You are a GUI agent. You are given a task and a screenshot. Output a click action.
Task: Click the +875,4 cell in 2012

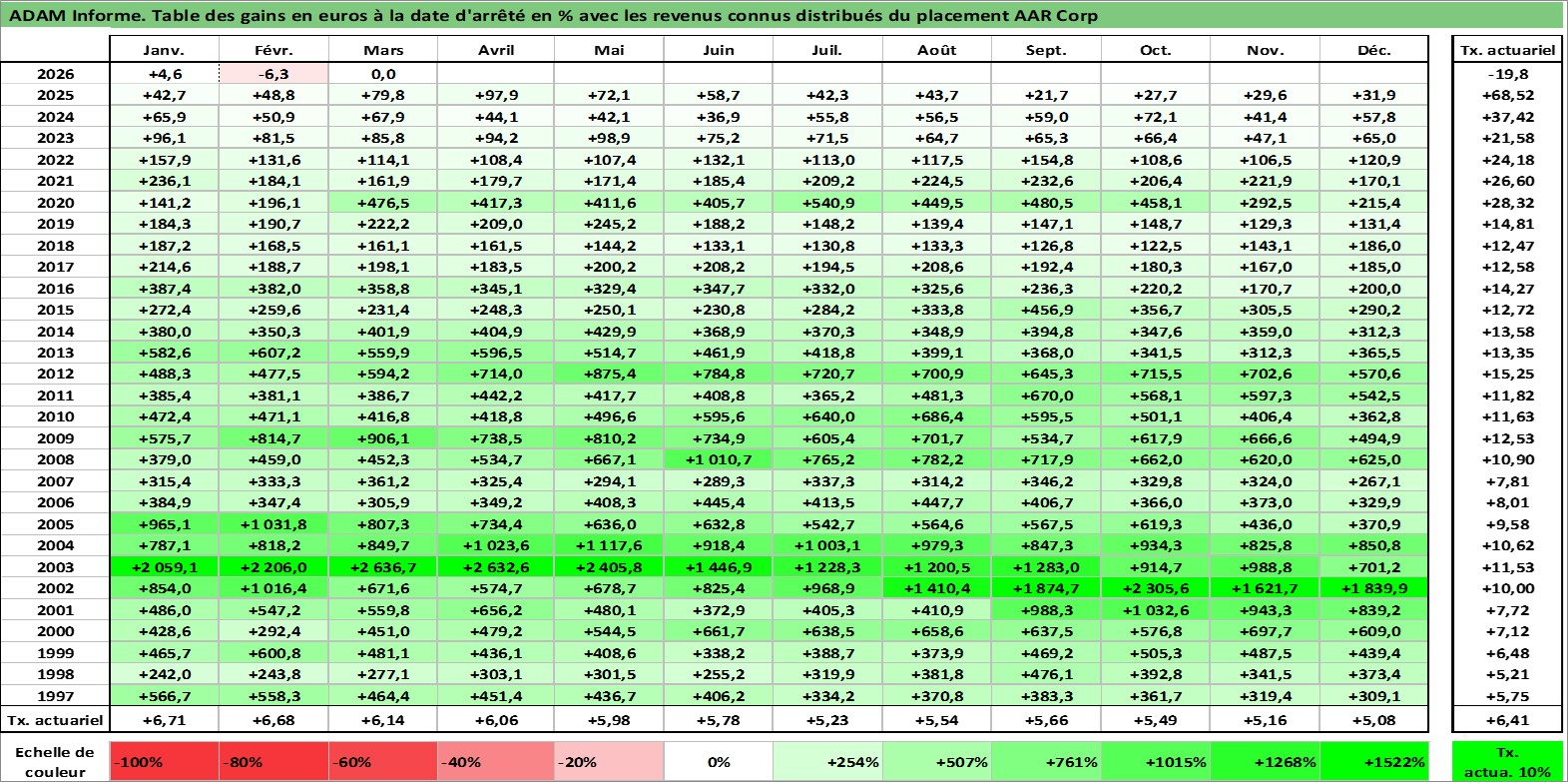(608, 374)
